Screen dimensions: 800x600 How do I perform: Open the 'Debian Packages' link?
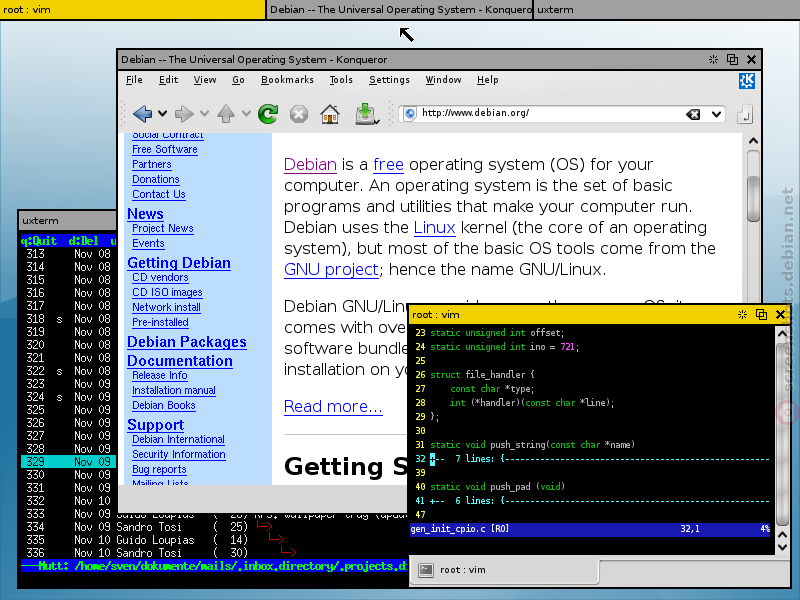(187, 342)
